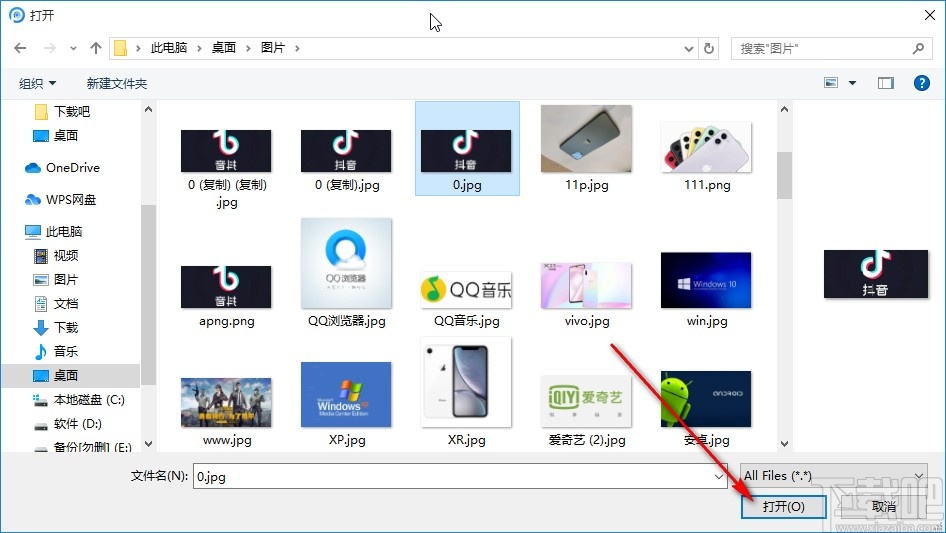Toggle the preview pane button
This screenshot has height=533, width=946.
tap(886, 83)
